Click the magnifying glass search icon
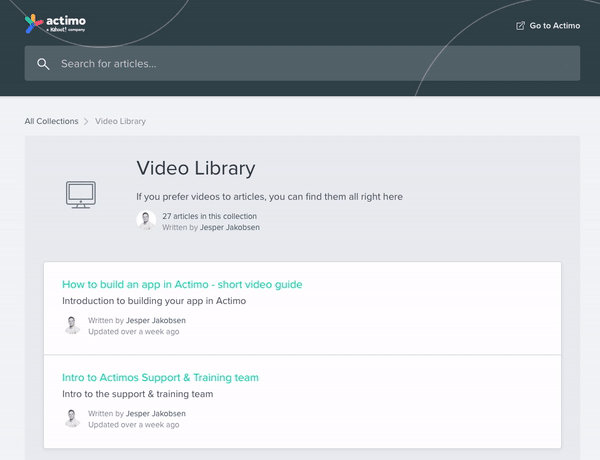Image resolution: width=600 pixels, height=460 pixels. pos(43,64)
